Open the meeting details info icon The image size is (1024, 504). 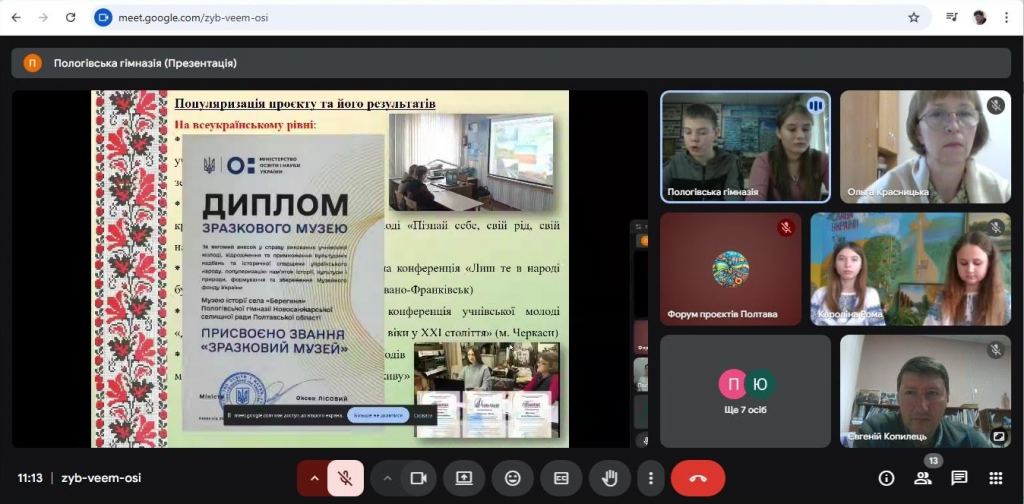coord(886,478)
